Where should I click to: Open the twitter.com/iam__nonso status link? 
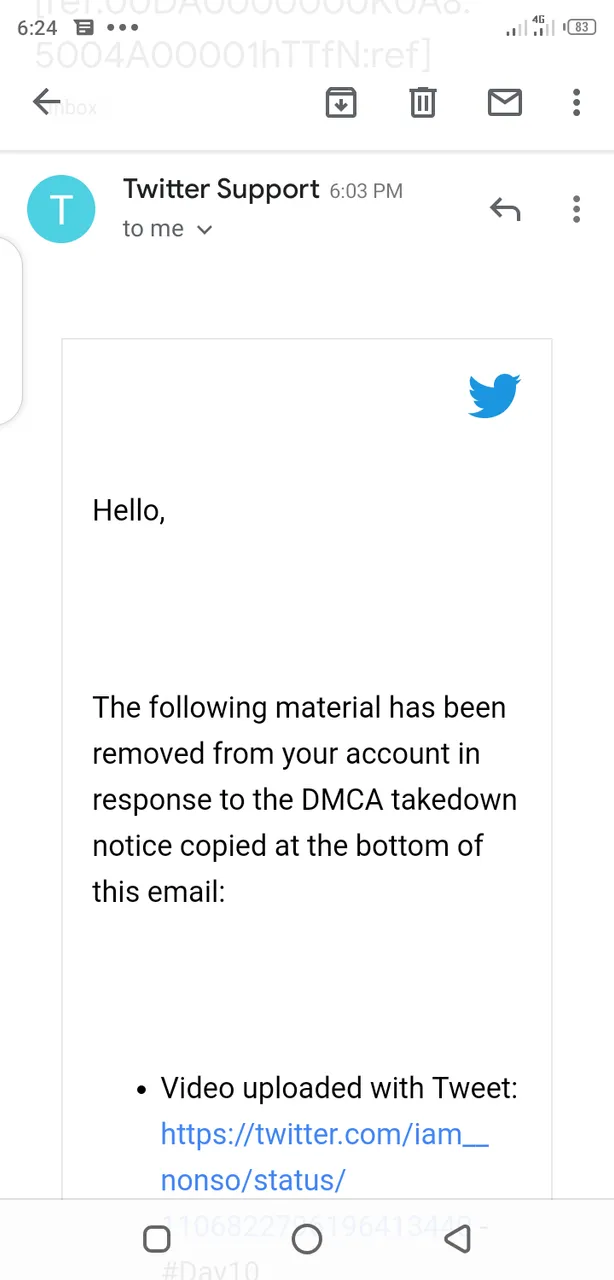tap(324, 1157)
